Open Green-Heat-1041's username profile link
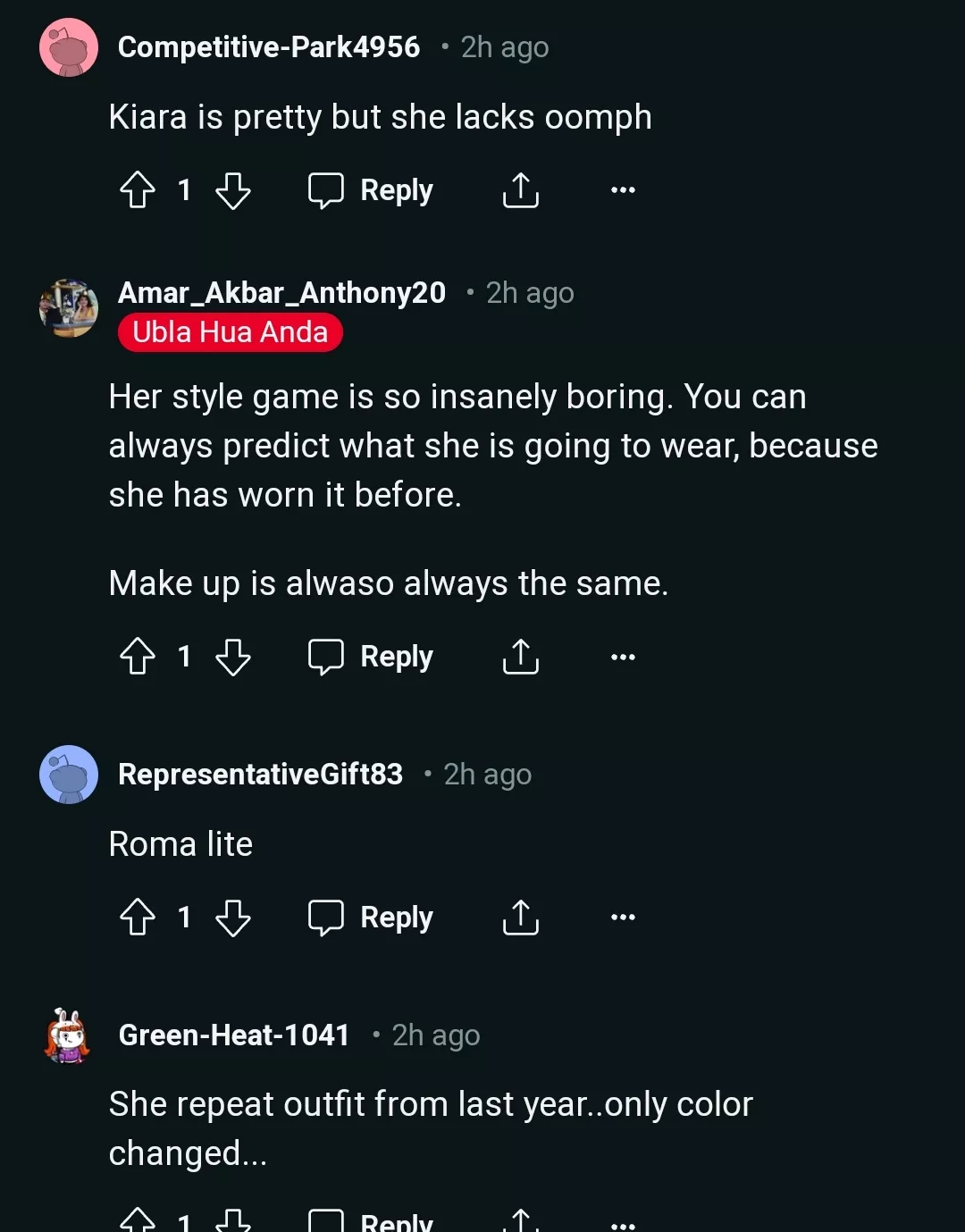Viewport: 965px width, 1232px height. click(x=234, y=1035)
